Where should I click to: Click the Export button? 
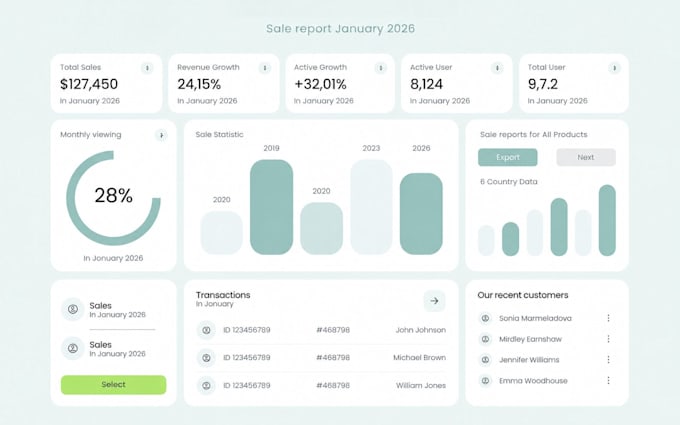(507, 157)
